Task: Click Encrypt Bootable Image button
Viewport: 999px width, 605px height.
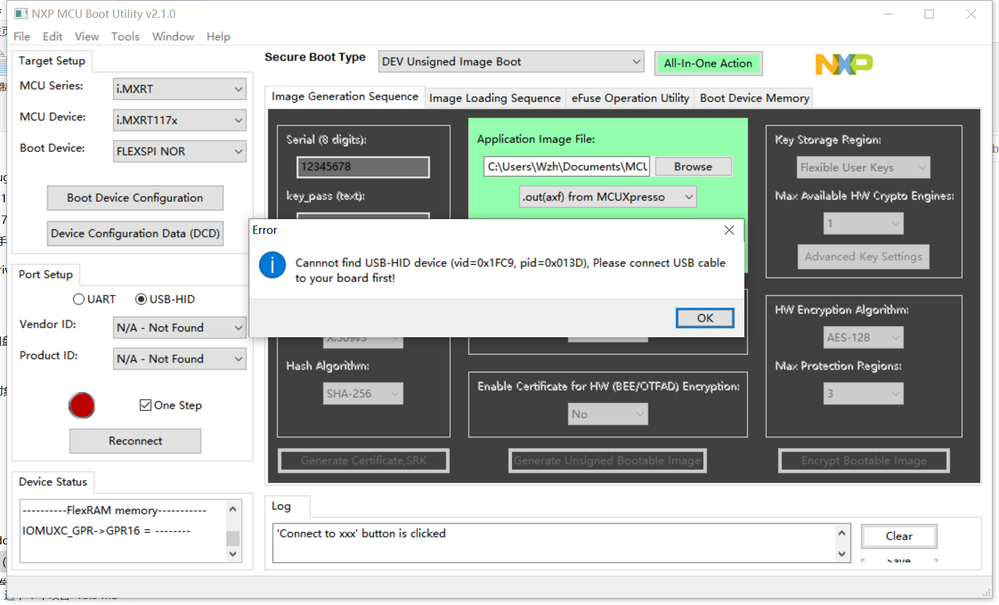Action: click(864, 460)
